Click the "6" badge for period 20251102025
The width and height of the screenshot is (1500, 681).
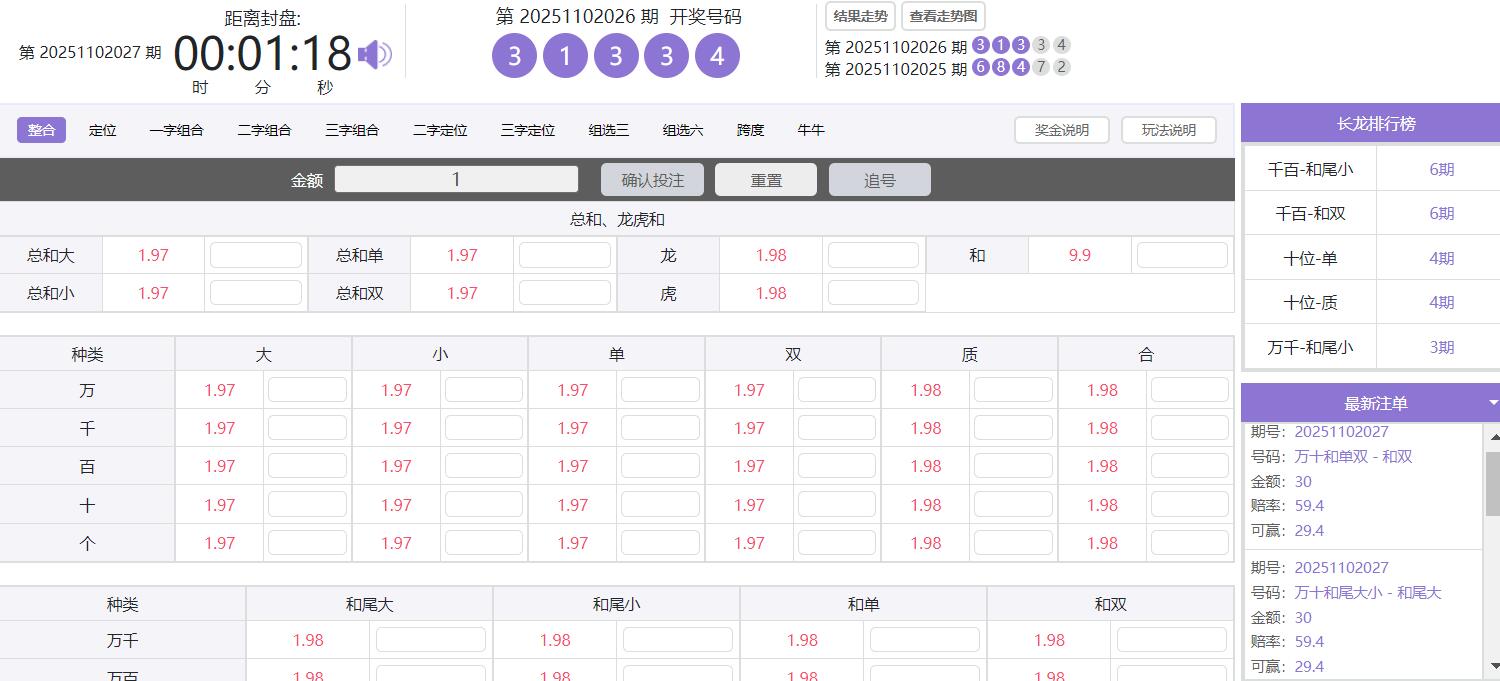pos(981,68)
